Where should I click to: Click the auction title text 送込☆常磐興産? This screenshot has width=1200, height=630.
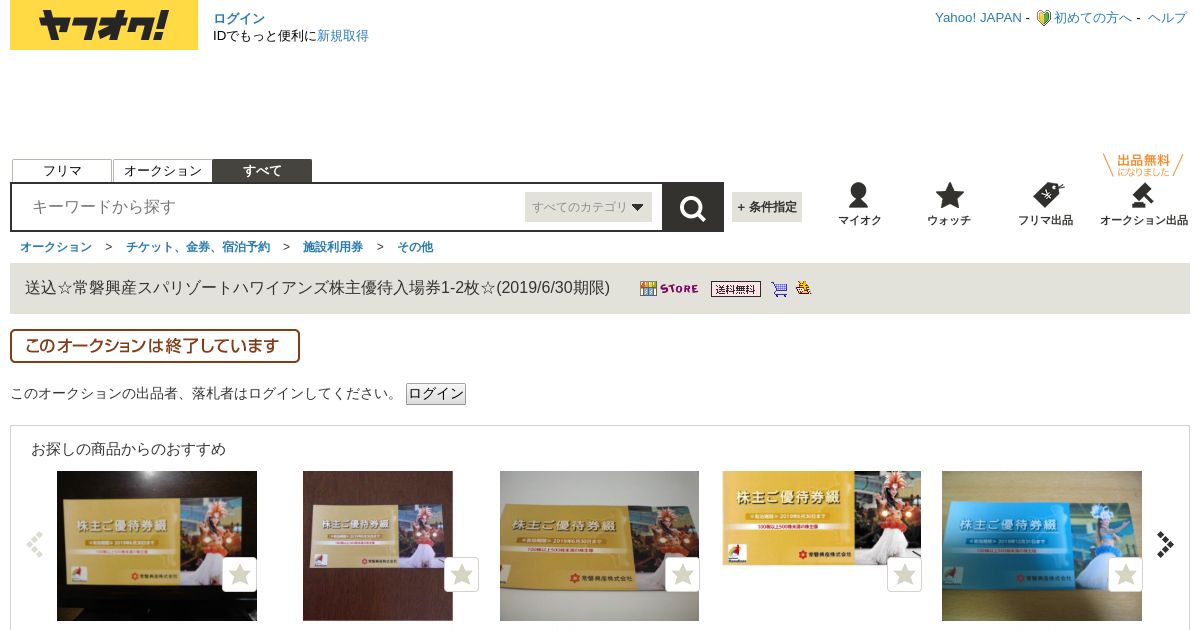click(x=318, y=288)
